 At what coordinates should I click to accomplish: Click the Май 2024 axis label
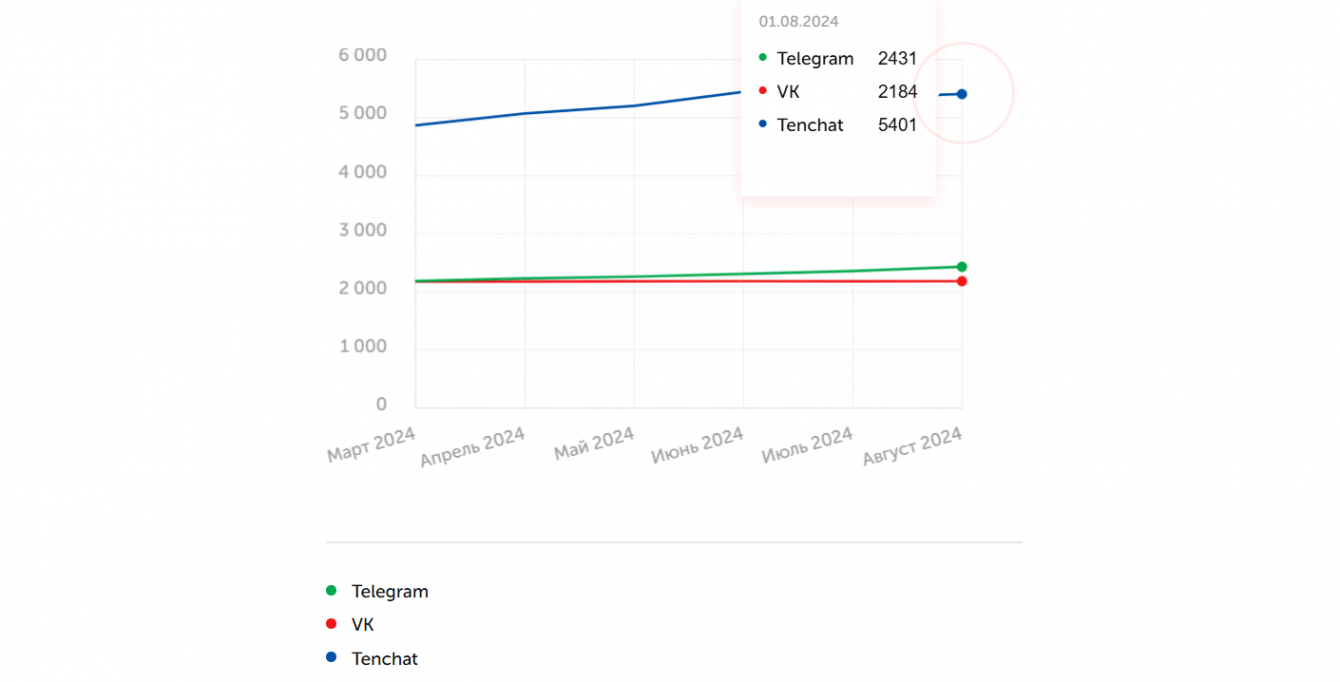click(x=594, y=444)
